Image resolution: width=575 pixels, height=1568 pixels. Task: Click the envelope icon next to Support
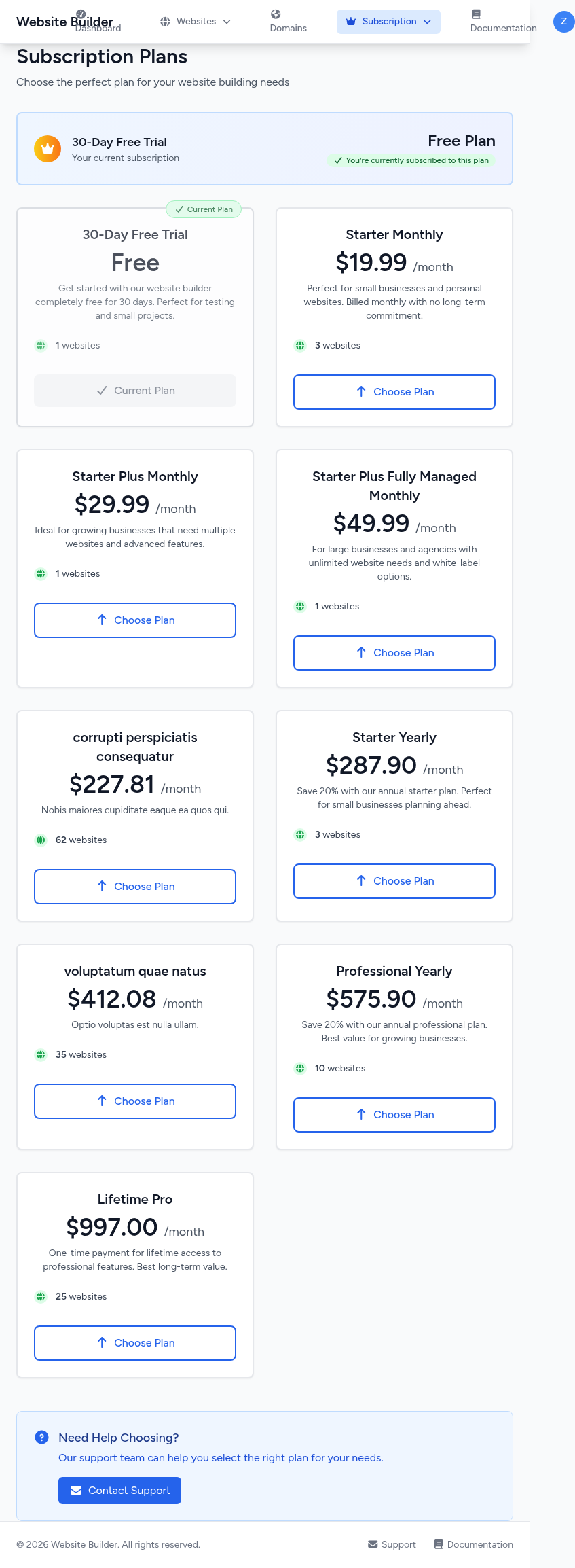[x=373, y=1544]
